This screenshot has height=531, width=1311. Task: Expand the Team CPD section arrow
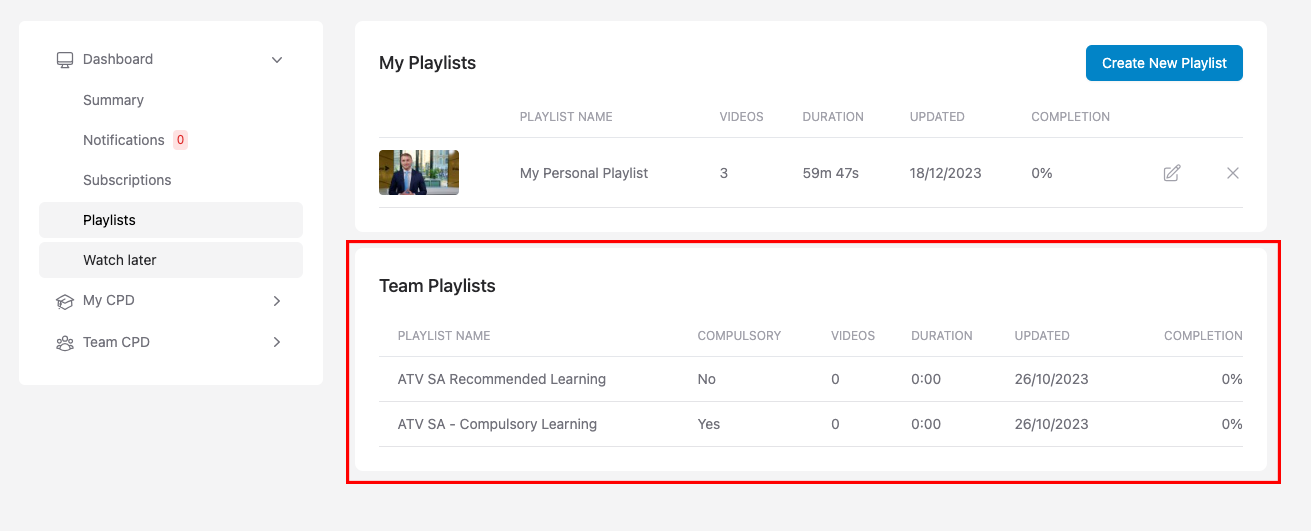[x=277, y=343]
